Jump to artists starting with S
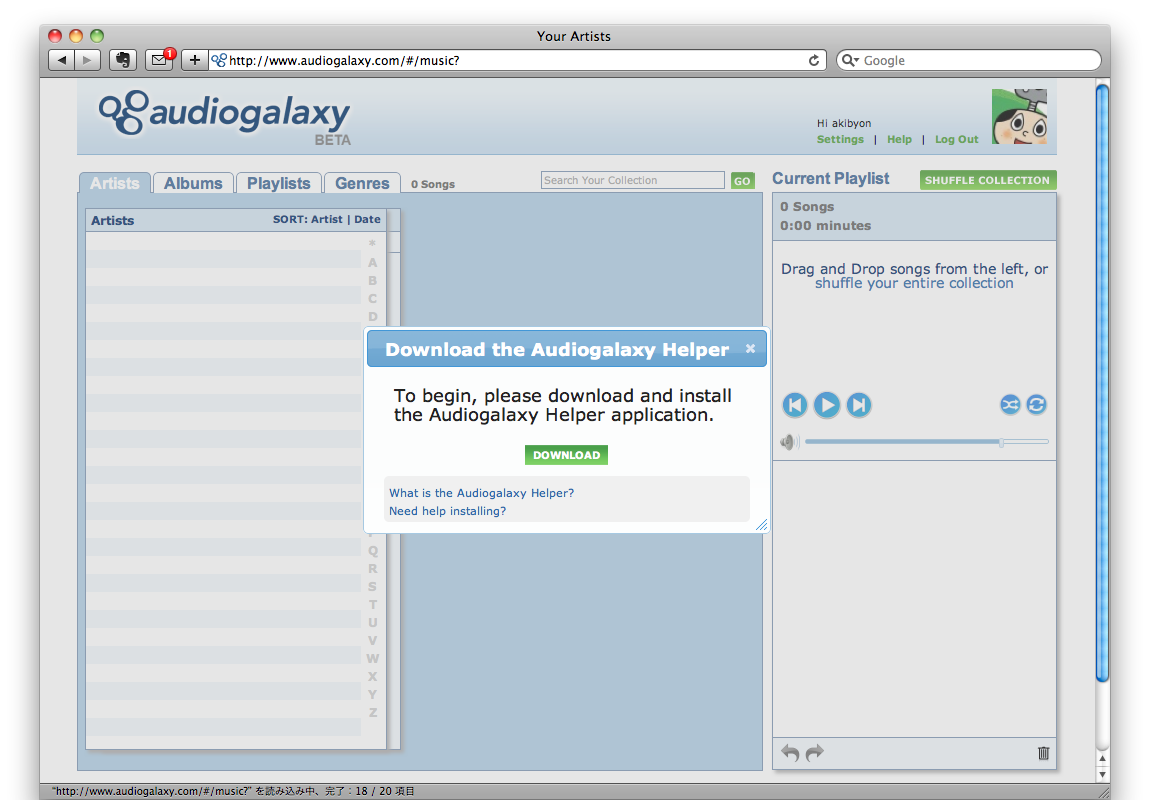Image resolution: width=1150 pixels, height=800 pixels. 373,587
